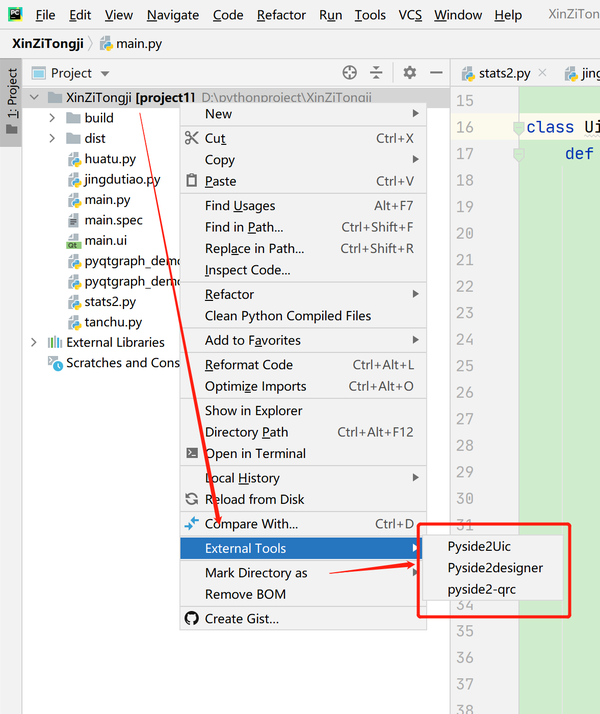Hide the Project panel with minus icon
This screenshot has height=714, width=600.
[x=436, y=72]
